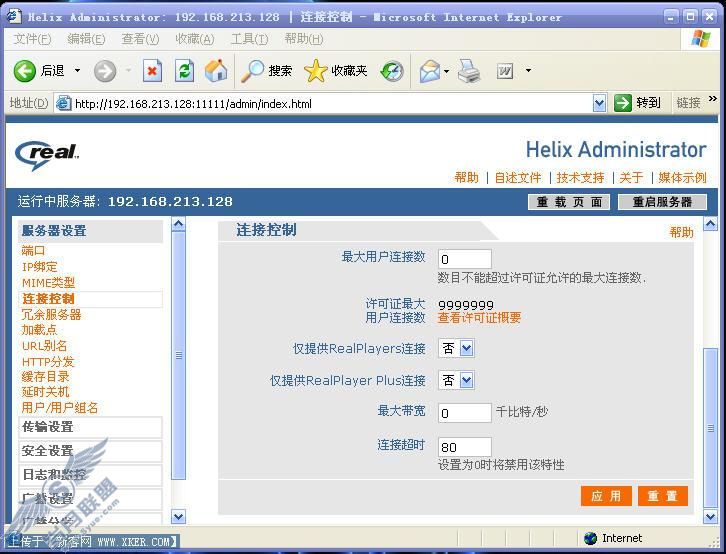The image size is (726, 554).
Task: Click the 最大用户连接数 input field
Action: 464,259
